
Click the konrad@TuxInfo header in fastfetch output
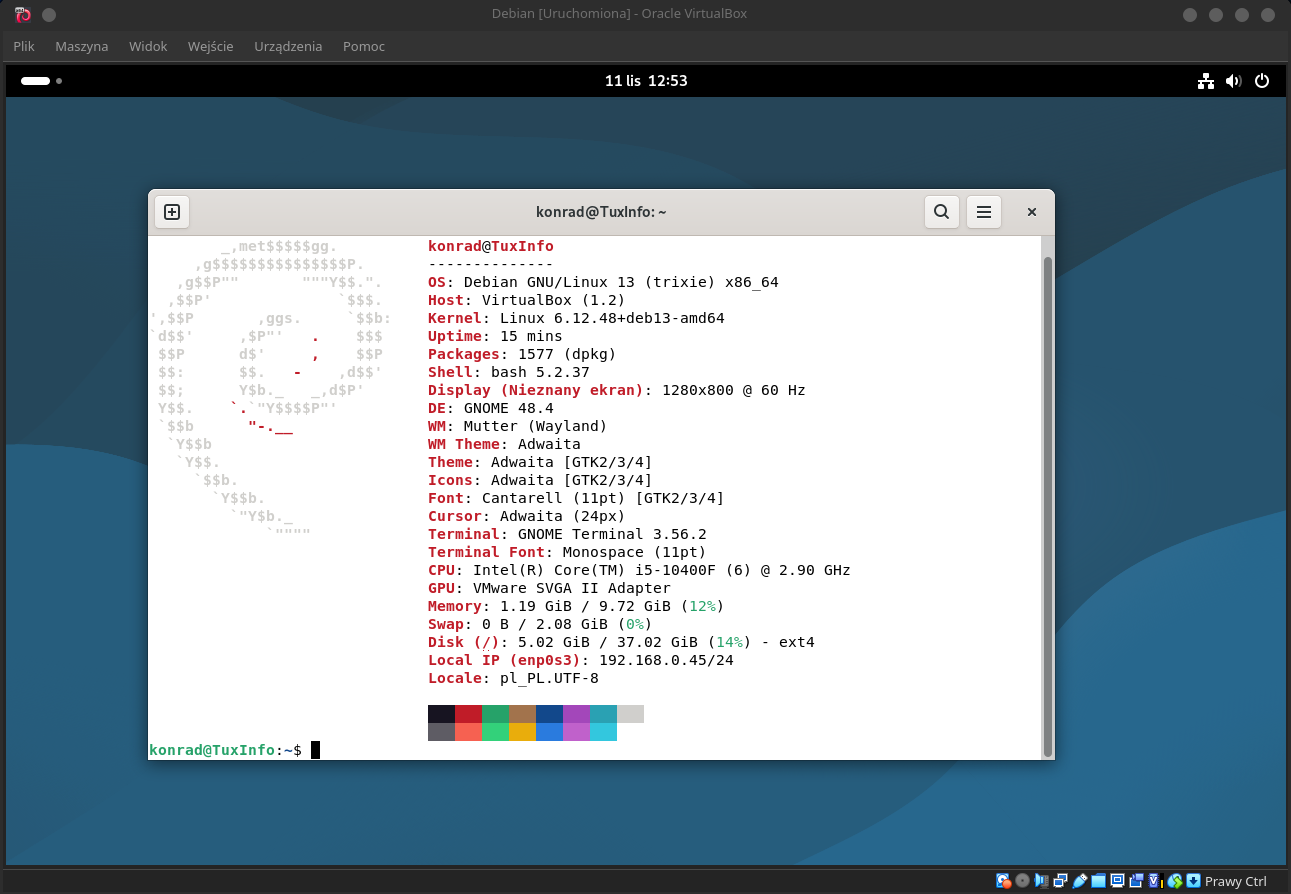[x=490, y=246]
